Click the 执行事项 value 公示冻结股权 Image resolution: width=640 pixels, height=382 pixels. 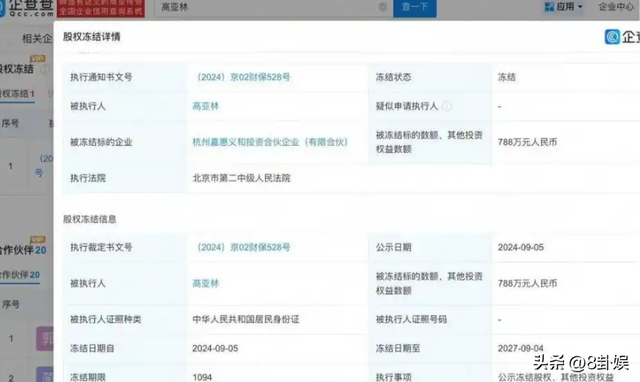point(556,378)
